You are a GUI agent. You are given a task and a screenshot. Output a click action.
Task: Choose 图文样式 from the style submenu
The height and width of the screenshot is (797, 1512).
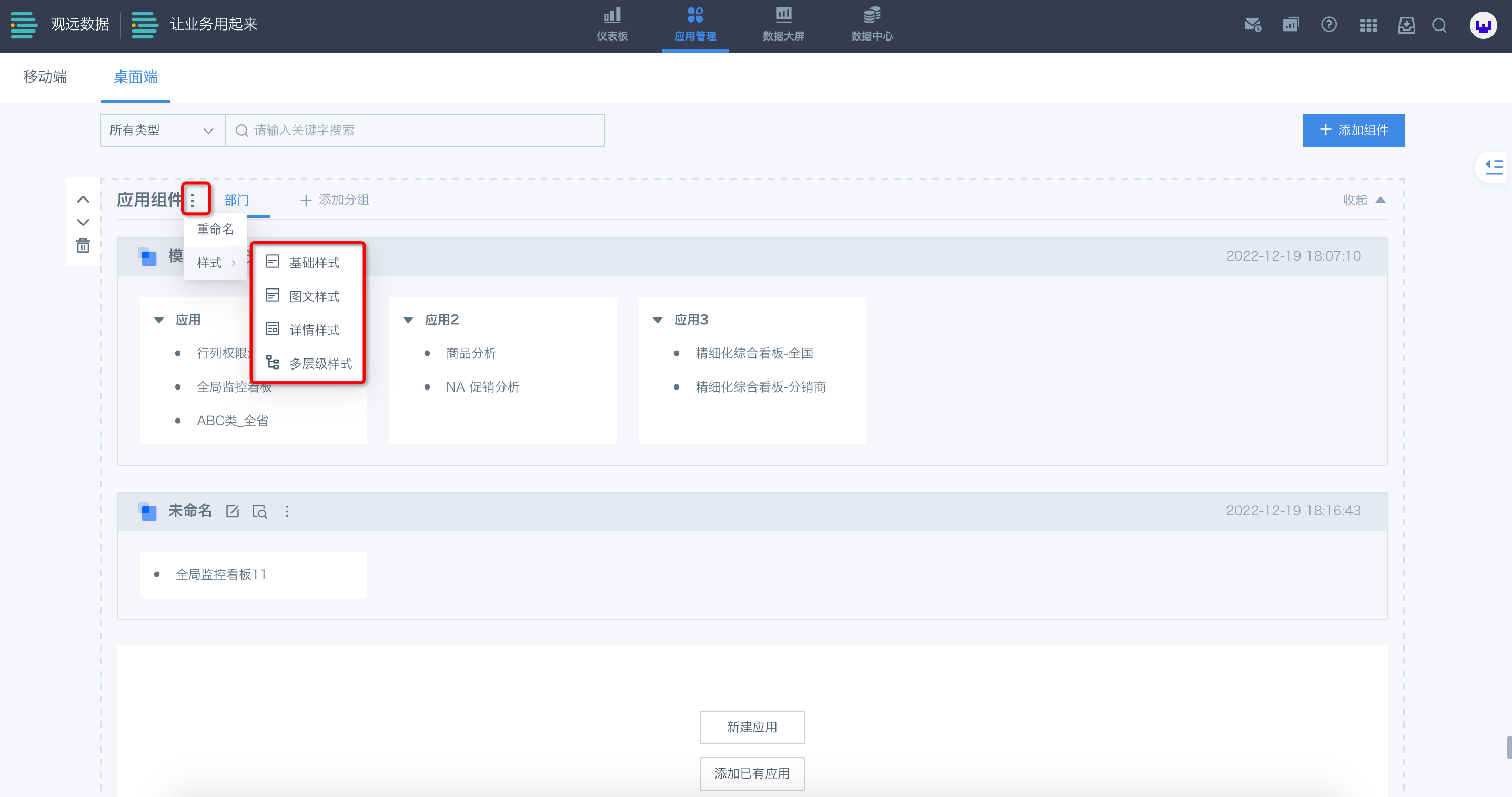(x=308, y=296)
